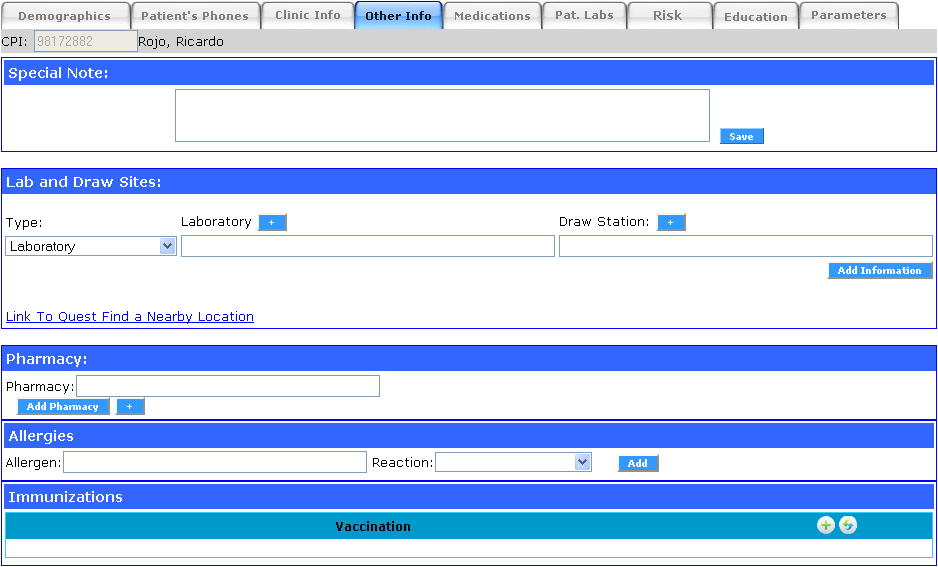Switch to the Demographics tab
Screen dimensions: 938x567
coord(65,16)
